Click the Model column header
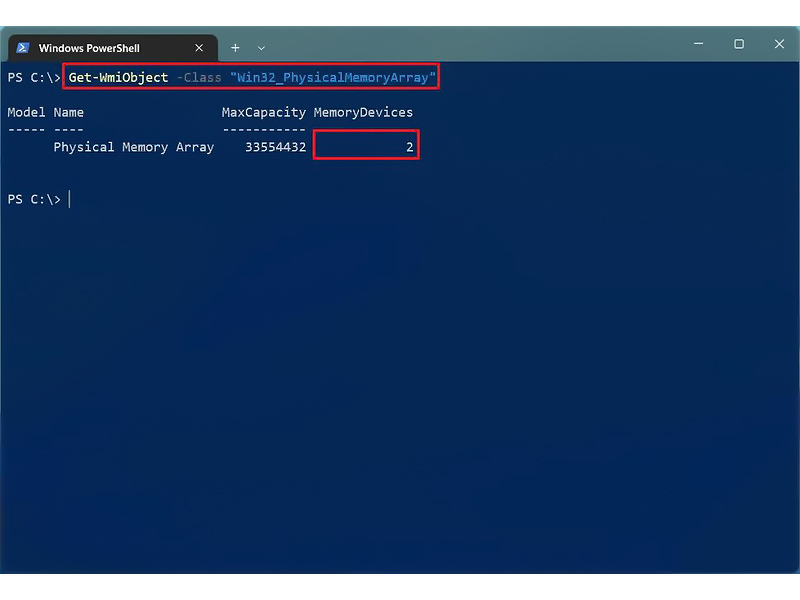 26,112
